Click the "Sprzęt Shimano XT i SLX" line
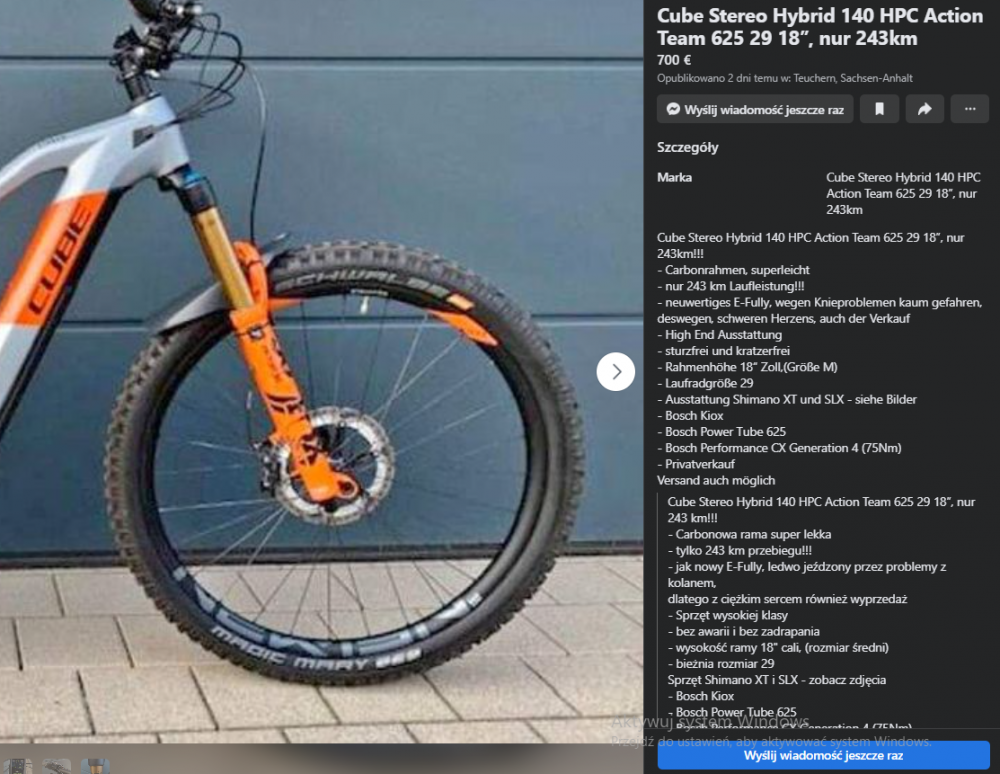Image resolution: width=1000 pixels, height=774 pixels. (777, 680)
